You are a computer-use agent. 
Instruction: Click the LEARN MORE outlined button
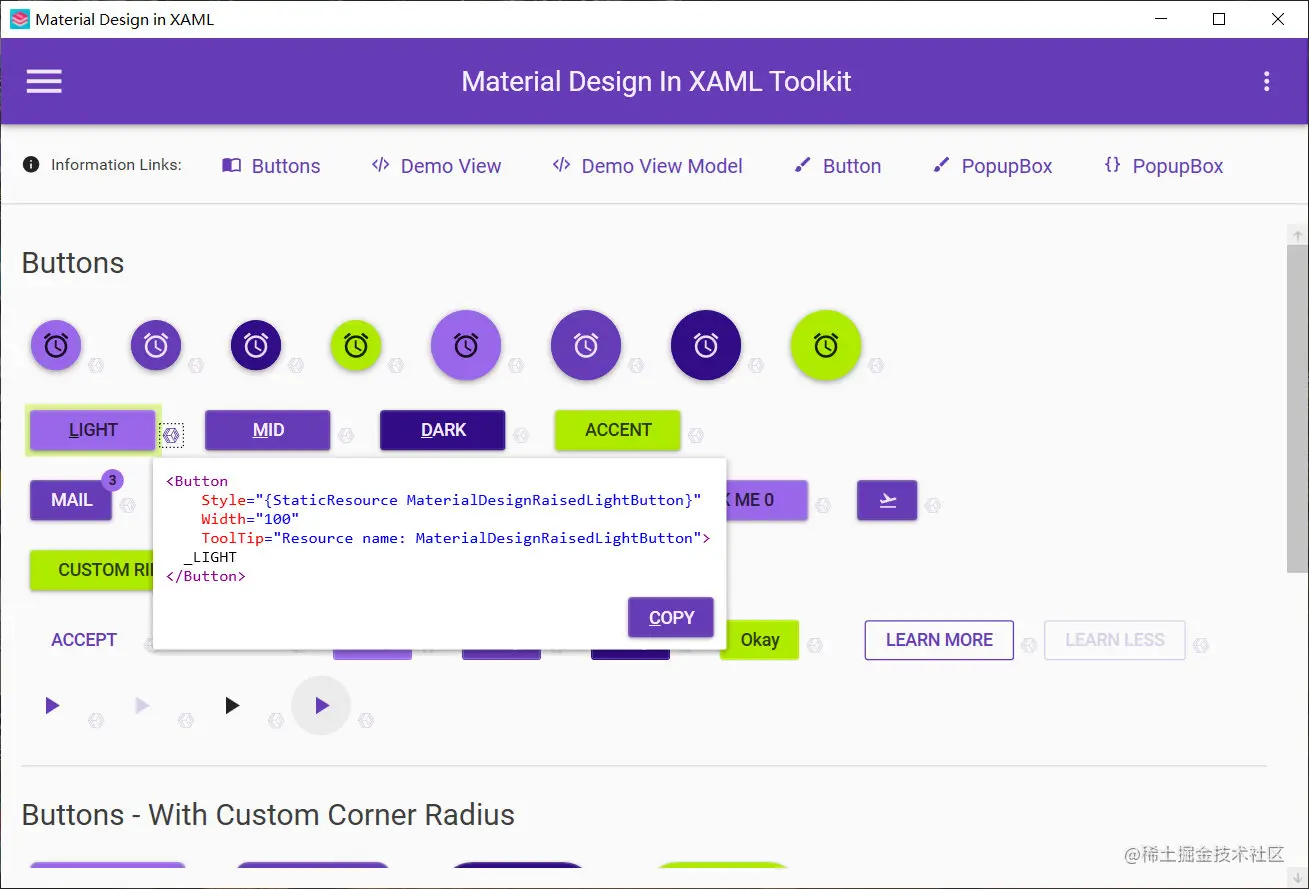(939, 640)
